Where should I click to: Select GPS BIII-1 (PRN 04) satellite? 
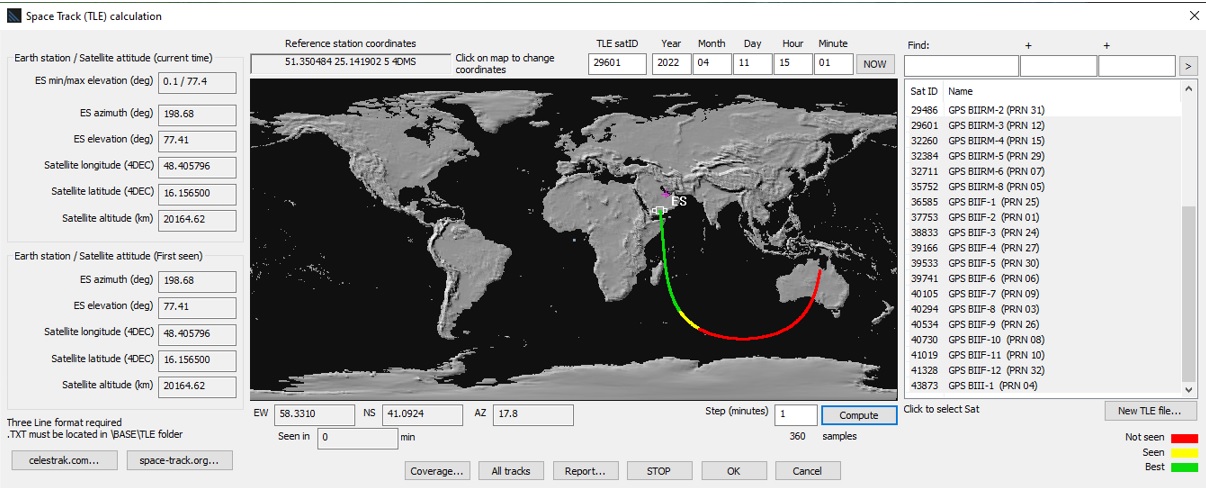pyautogui.click(x=992, y=386)
